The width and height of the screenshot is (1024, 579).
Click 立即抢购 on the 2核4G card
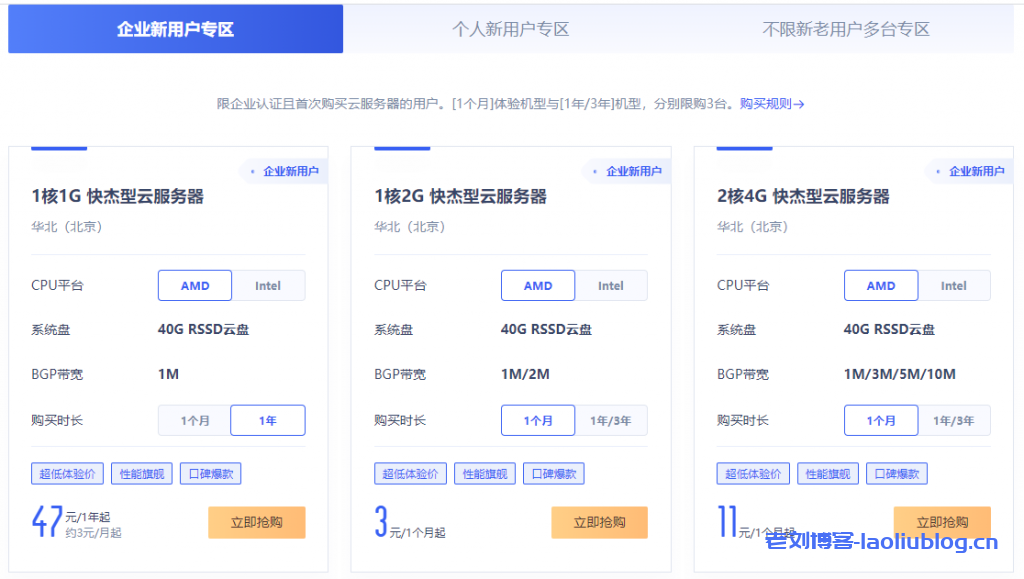[x=942, y=522]
